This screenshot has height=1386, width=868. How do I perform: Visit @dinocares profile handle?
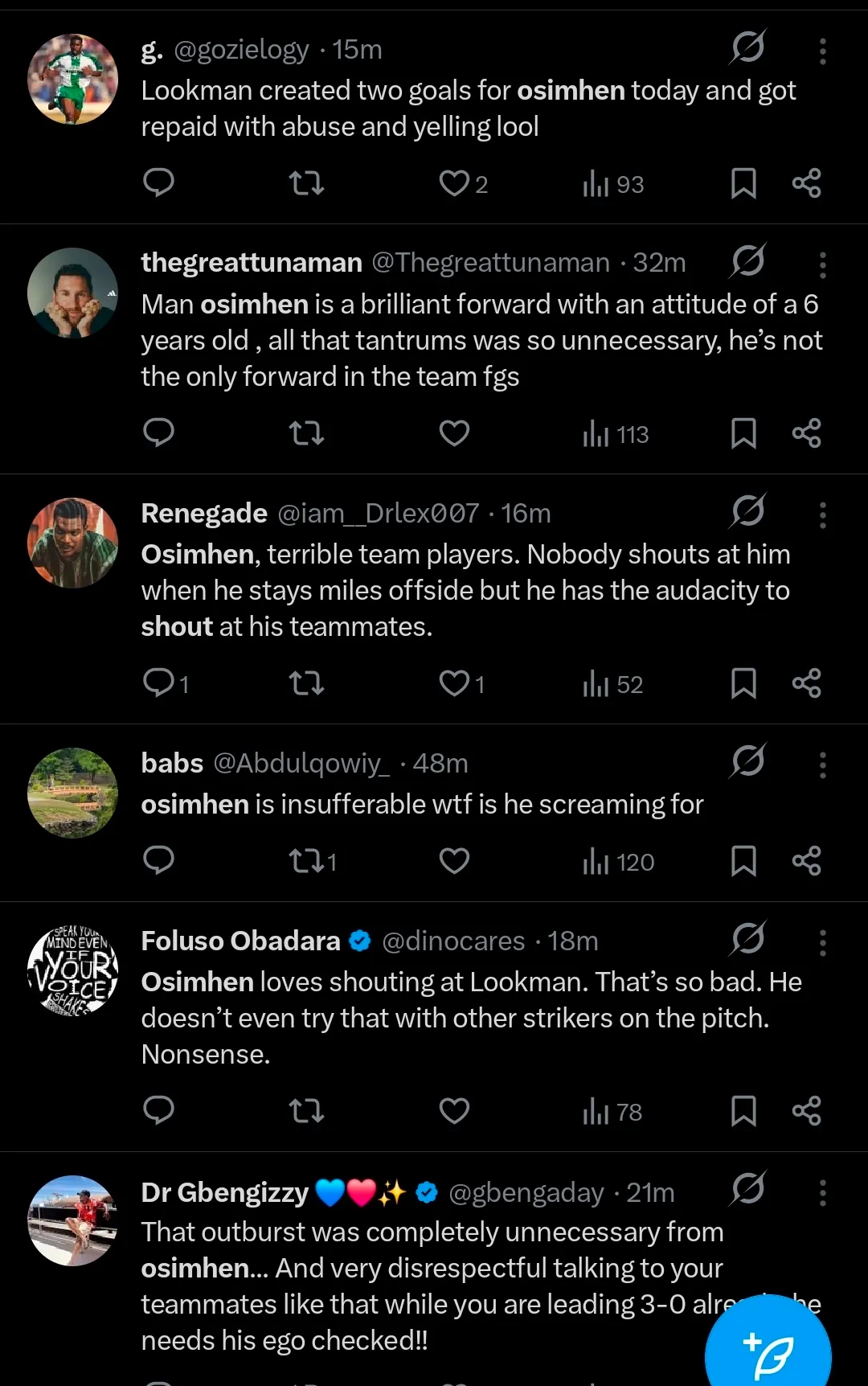coord(453,941)
